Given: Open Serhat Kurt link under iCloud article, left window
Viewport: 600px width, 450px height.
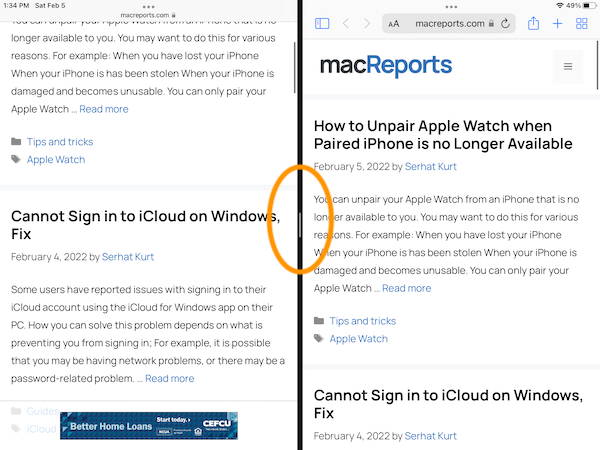Looking at the screenshot, I should coord(128,257).
